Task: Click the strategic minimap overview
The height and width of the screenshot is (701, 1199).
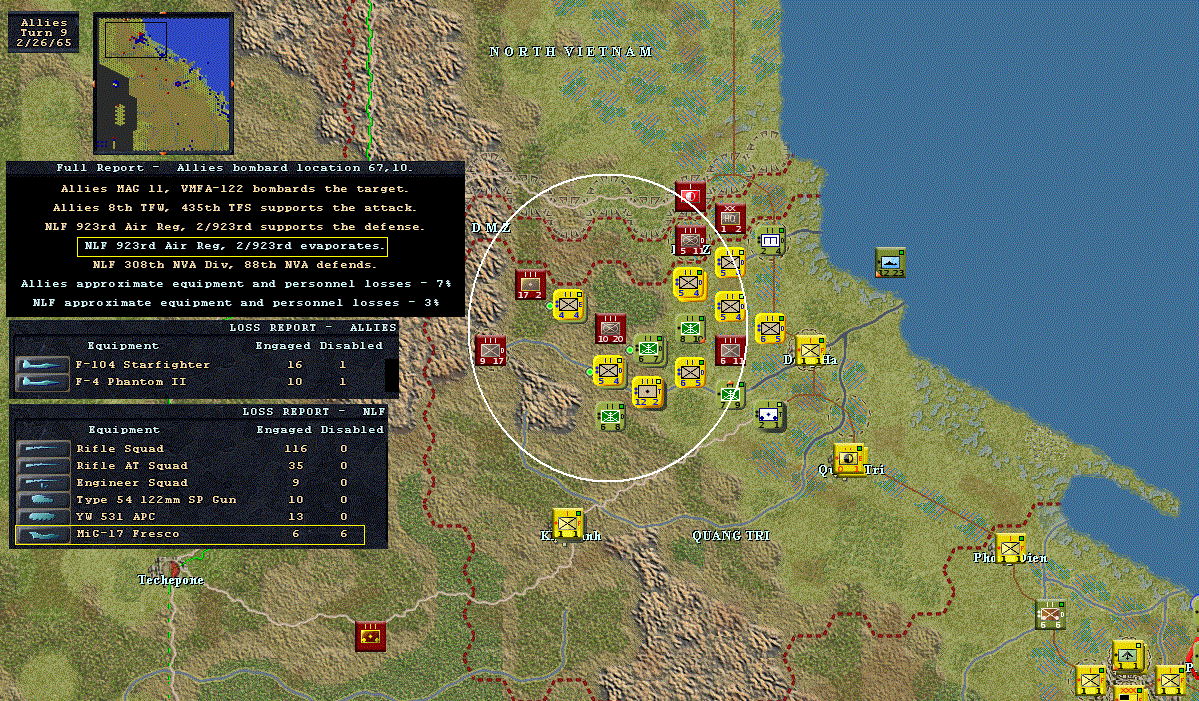Action: pyautogui.click(x=163, y=83)
